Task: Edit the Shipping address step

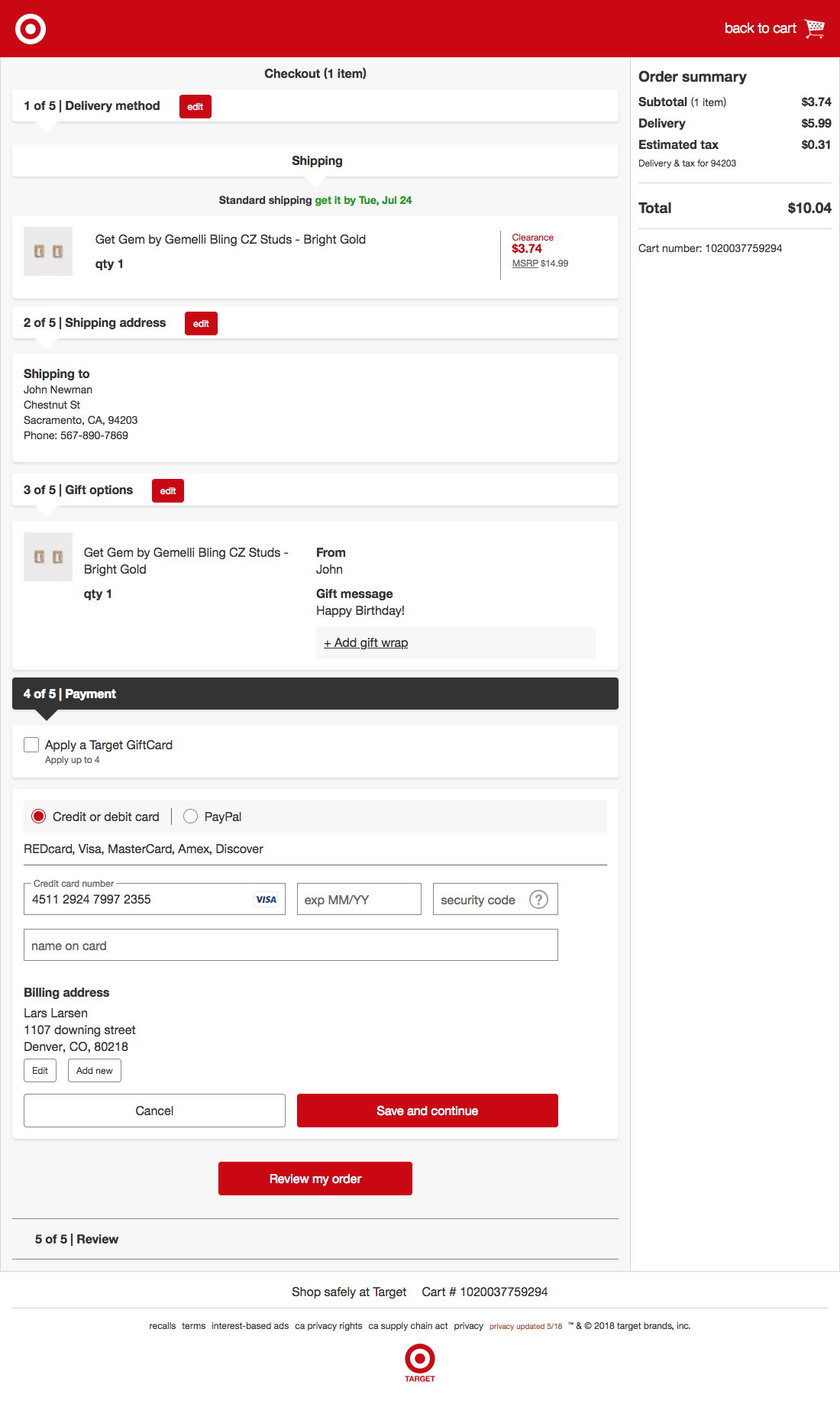Action: [x=201, y=324]
